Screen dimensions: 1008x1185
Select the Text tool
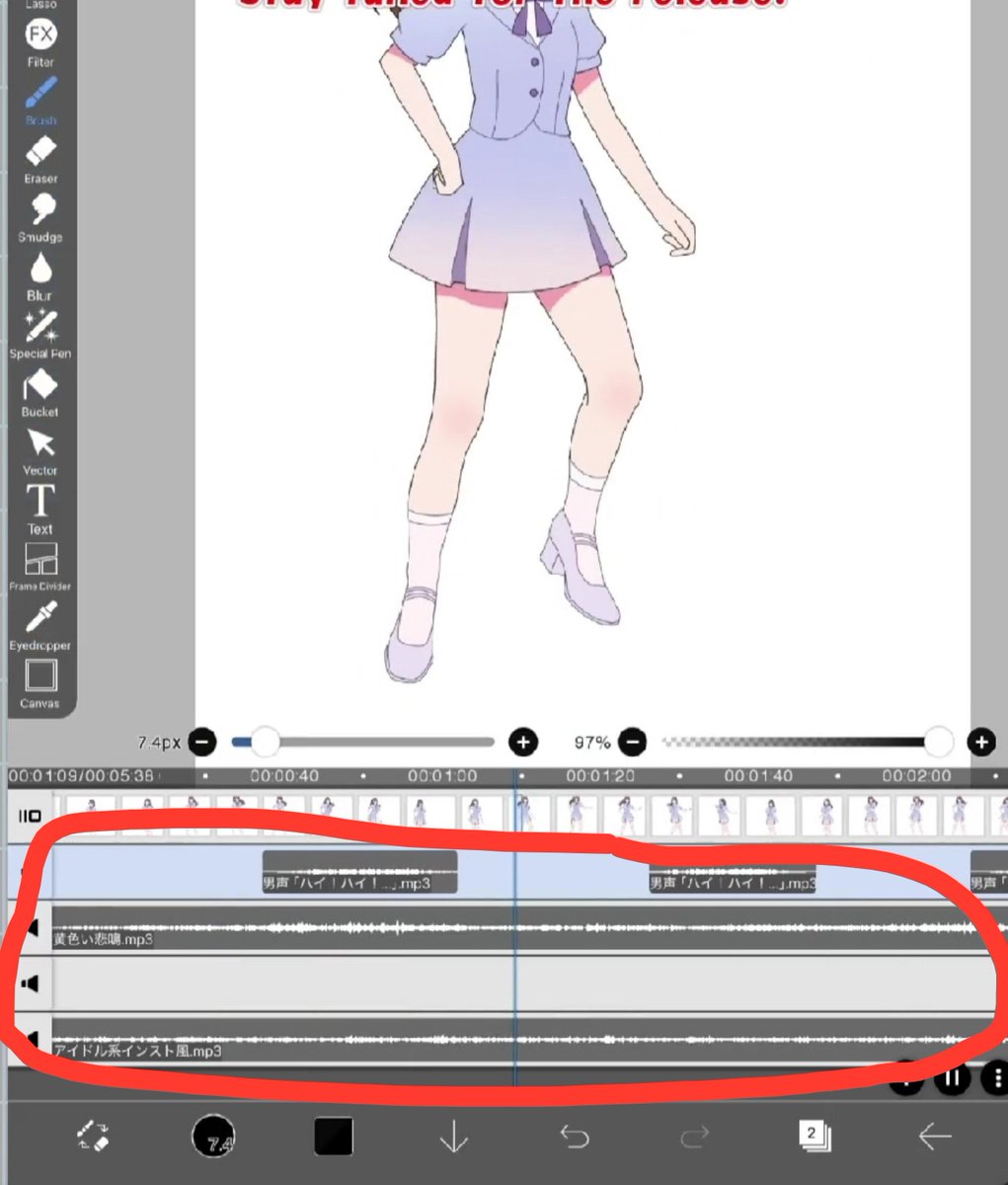point(40,510)
